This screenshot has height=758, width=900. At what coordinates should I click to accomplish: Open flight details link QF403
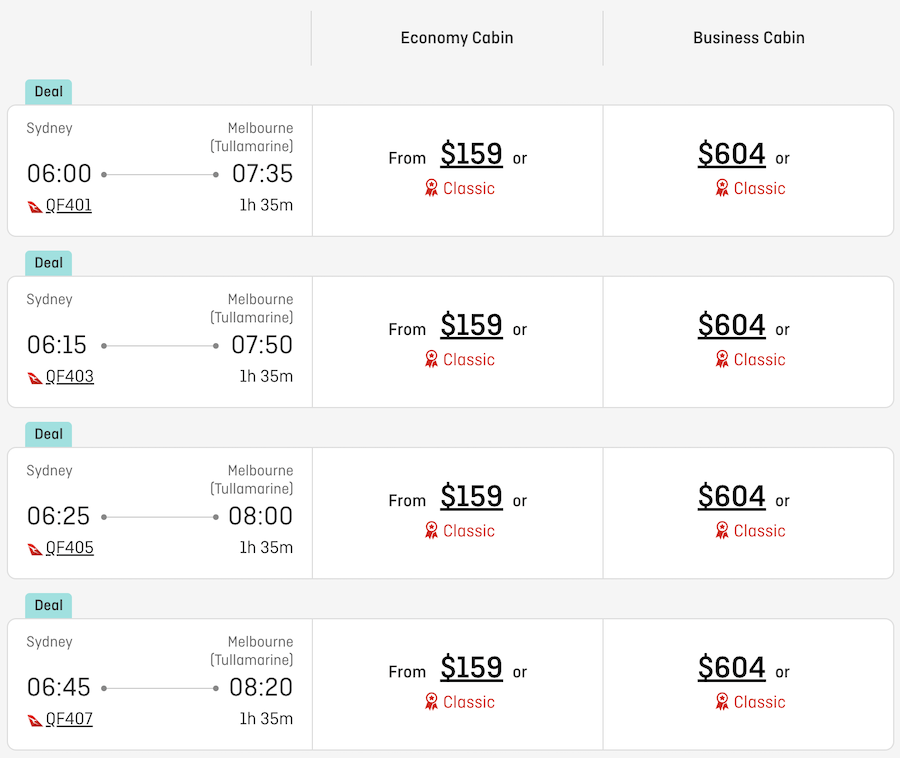click(69, 376)
